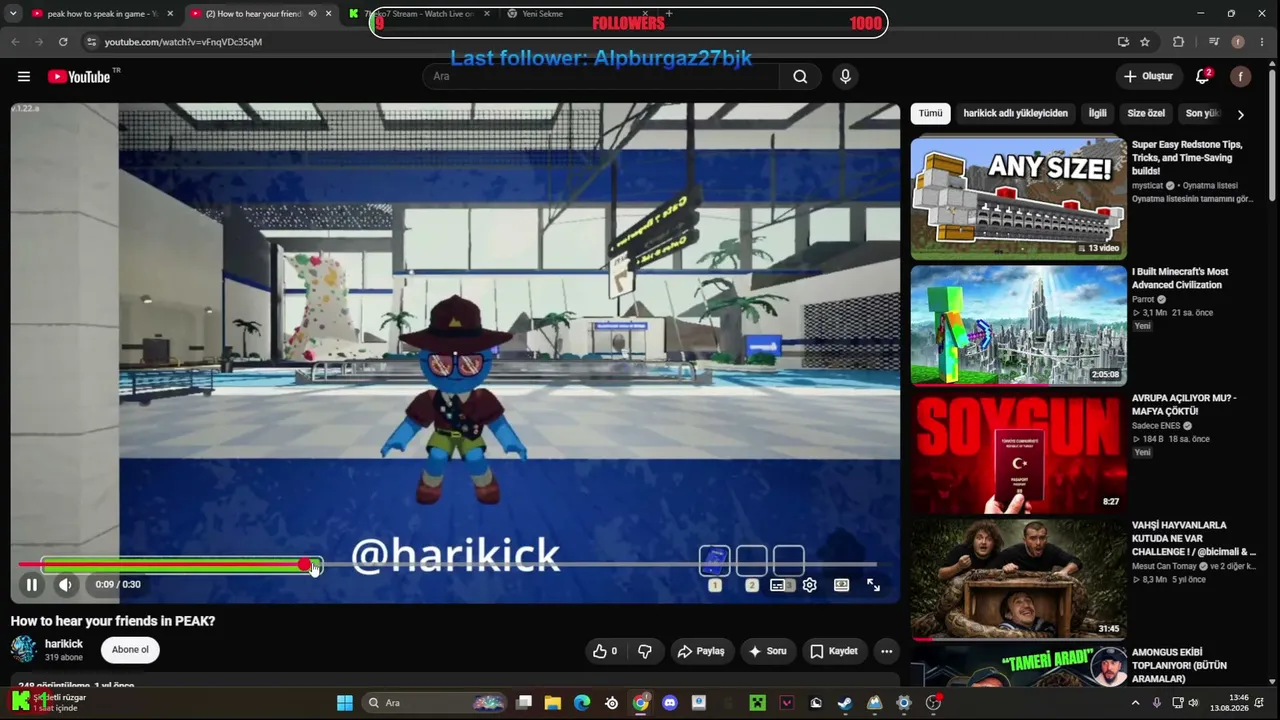Open harikick channel avatar
The height and width of the screenshot is (720, 1280).
(x=24, y=650)
